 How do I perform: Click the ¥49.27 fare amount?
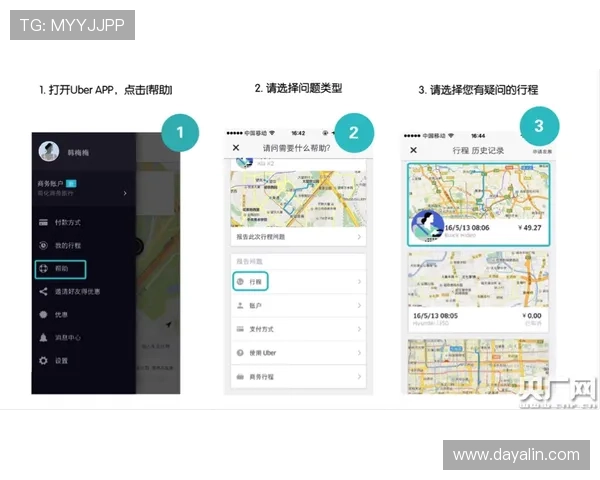coord(530,228)
